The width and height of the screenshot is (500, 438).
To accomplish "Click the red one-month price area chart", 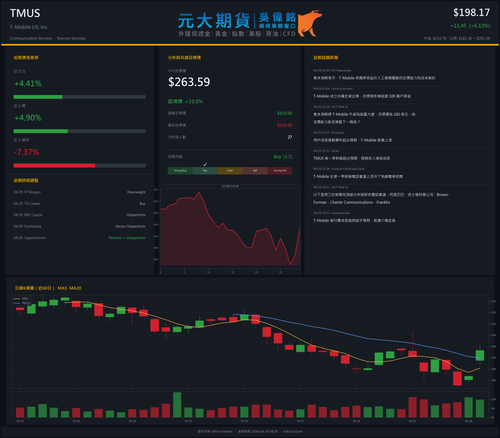I will pos(230,228).
